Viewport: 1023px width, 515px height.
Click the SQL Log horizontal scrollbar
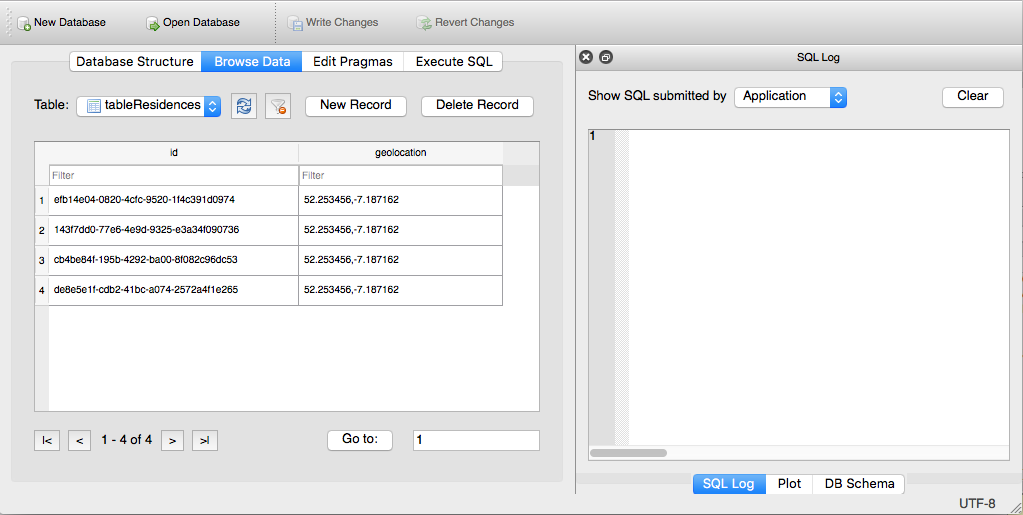click(628, 453)
